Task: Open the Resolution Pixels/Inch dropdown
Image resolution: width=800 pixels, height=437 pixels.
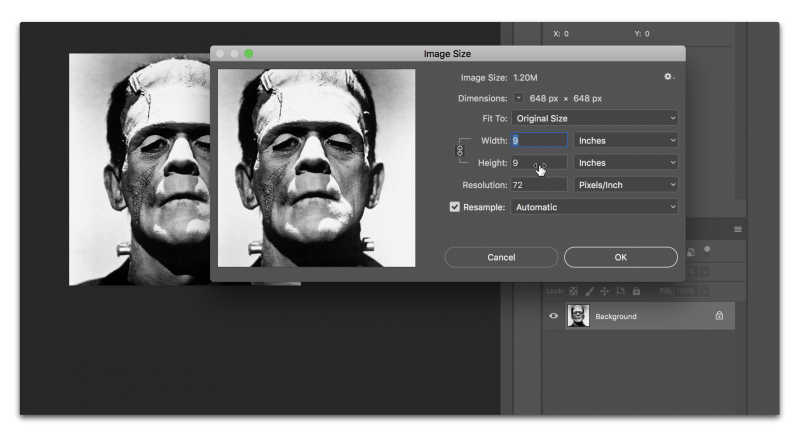Action: click(x=626, y=185)
